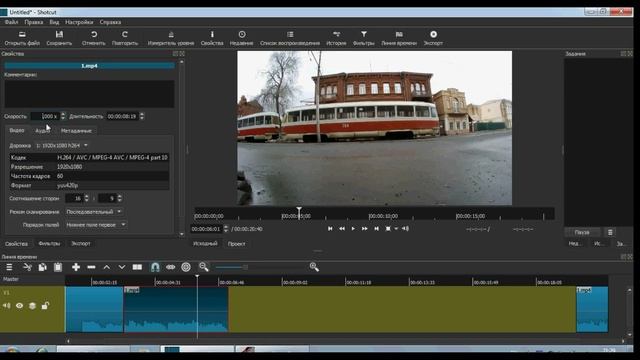Switch to the Audio properties tab
The width and height of the screenshot is (640, 360).
42,131
